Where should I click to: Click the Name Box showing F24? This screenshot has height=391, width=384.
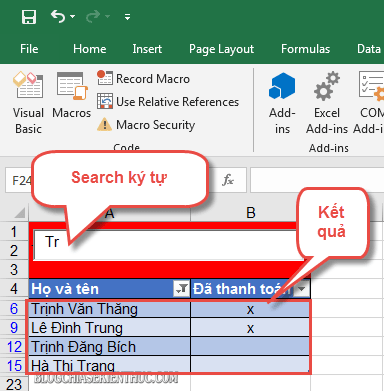(19, 180)
